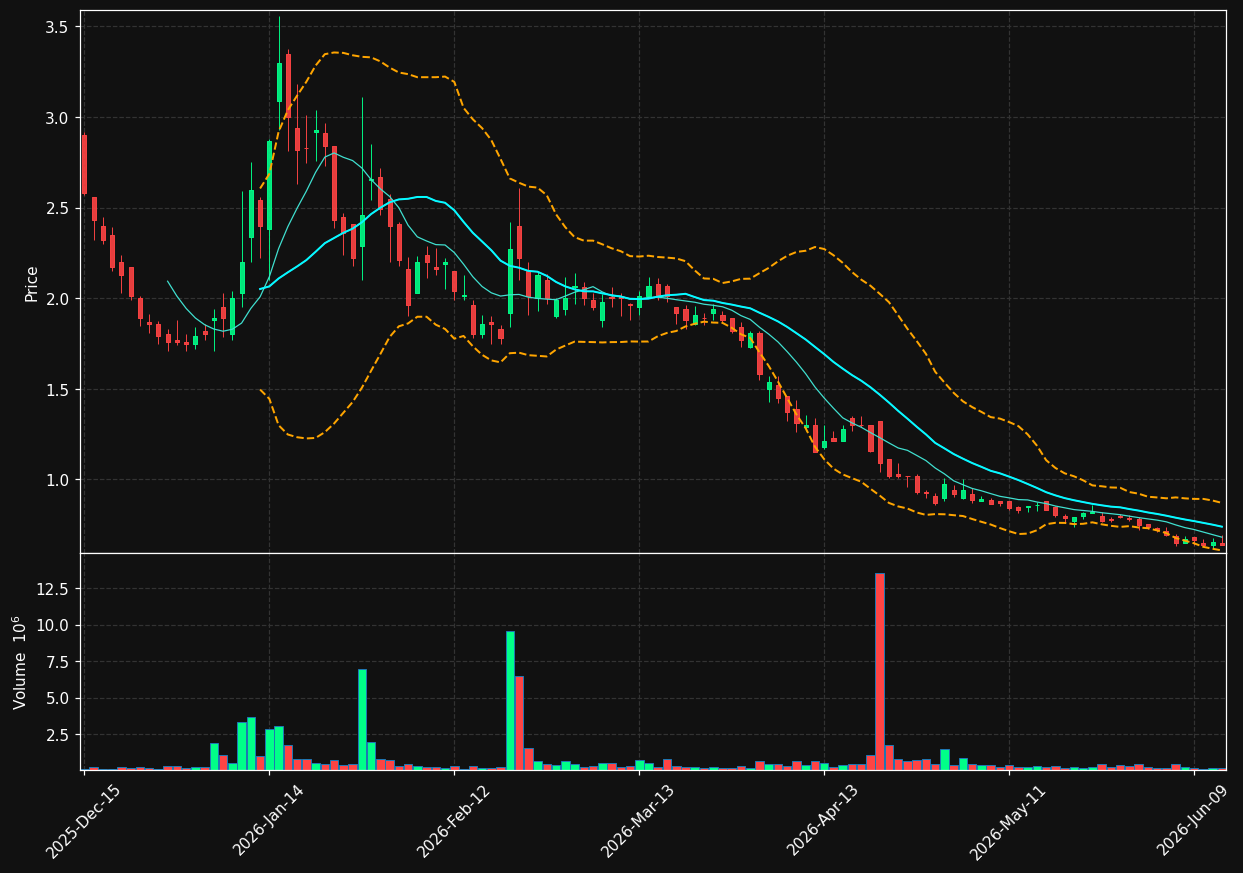
Task: Click the 3.5 price tick label
Action: pyautogui.click(x=57, y=27)
